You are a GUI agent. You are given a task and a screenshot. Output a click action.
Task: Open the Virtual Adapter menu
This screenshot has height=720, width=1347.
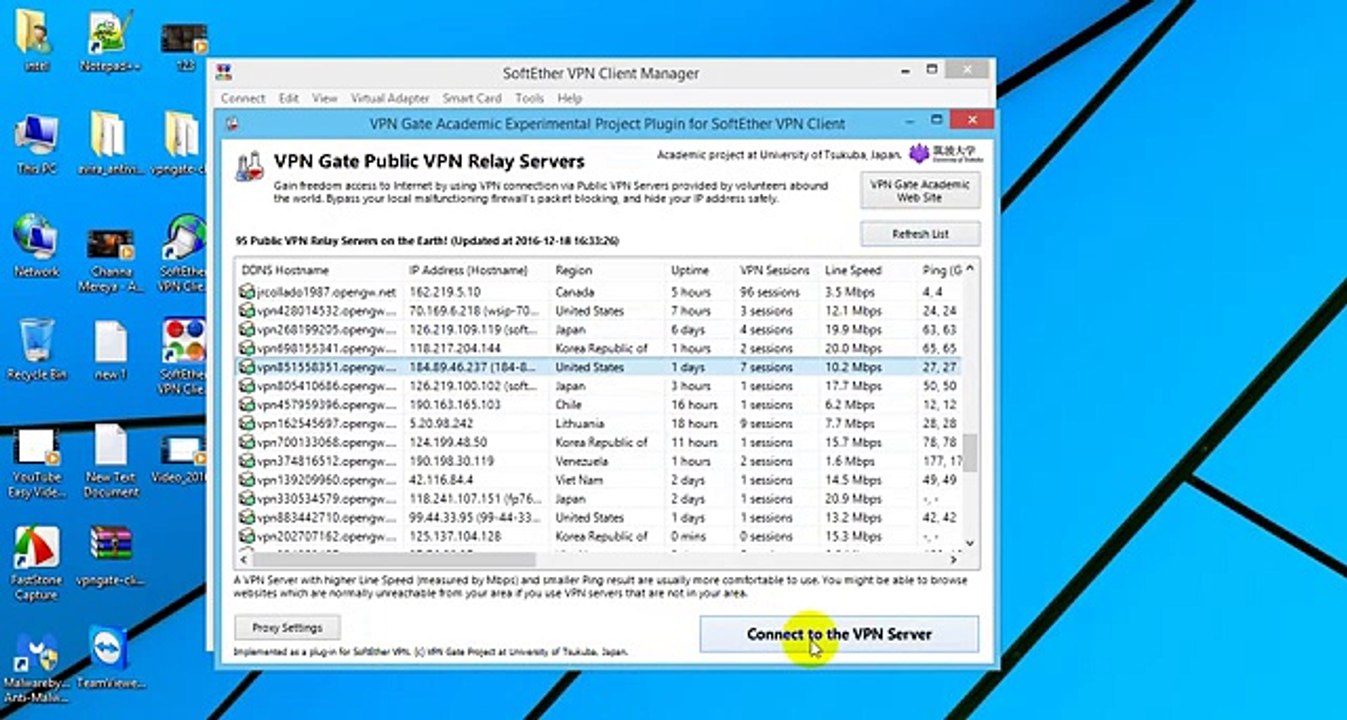click(390, 98)
